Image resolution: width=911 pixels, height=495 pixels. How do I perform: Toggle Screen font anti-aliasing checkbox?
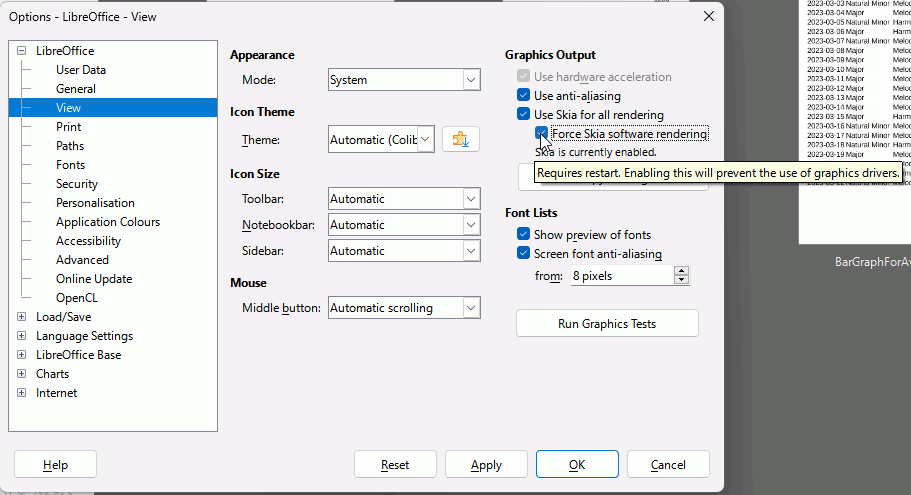[x=523, y=253]
